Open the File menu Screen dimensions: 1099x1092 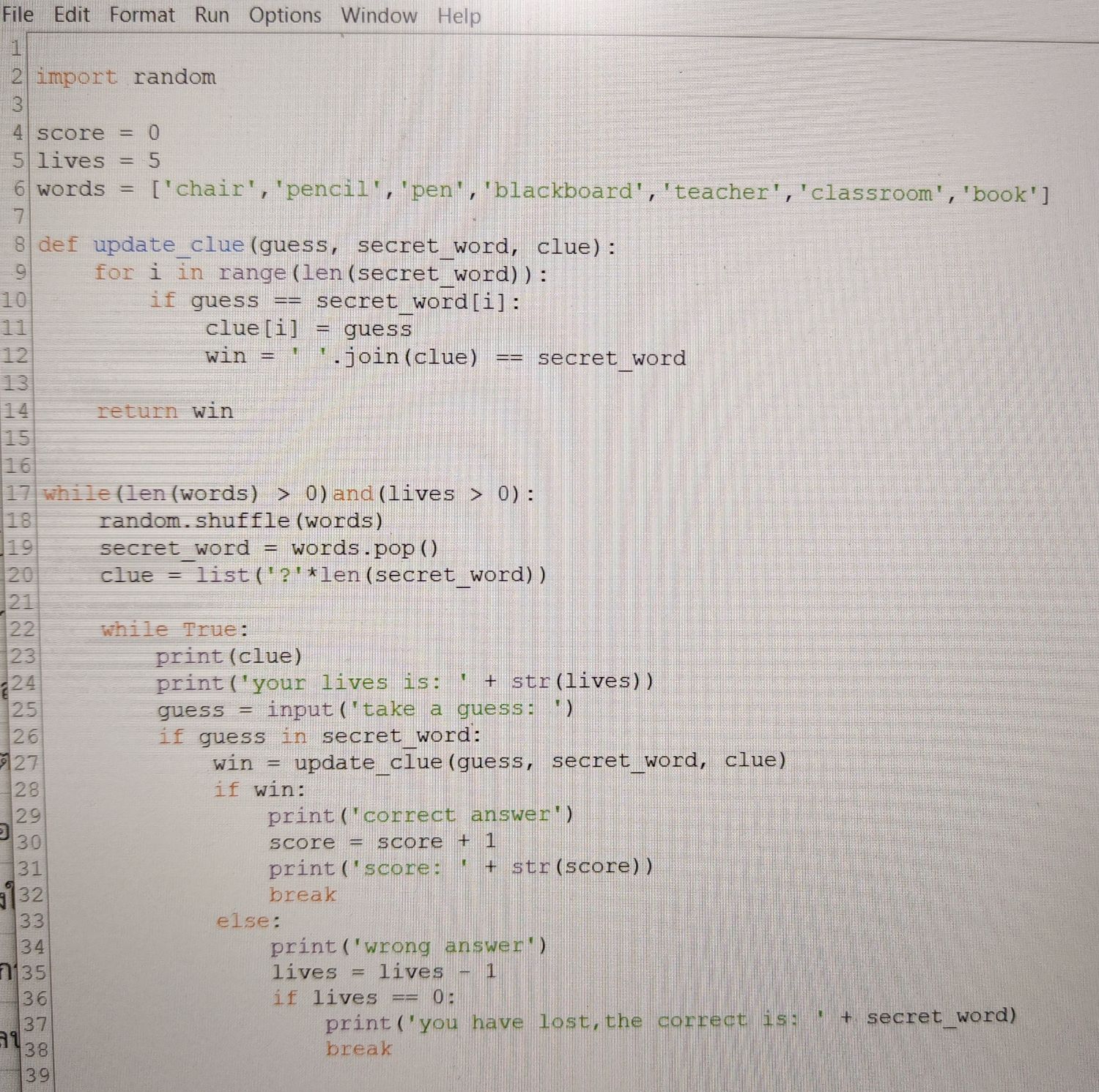(x=18, y=15)
